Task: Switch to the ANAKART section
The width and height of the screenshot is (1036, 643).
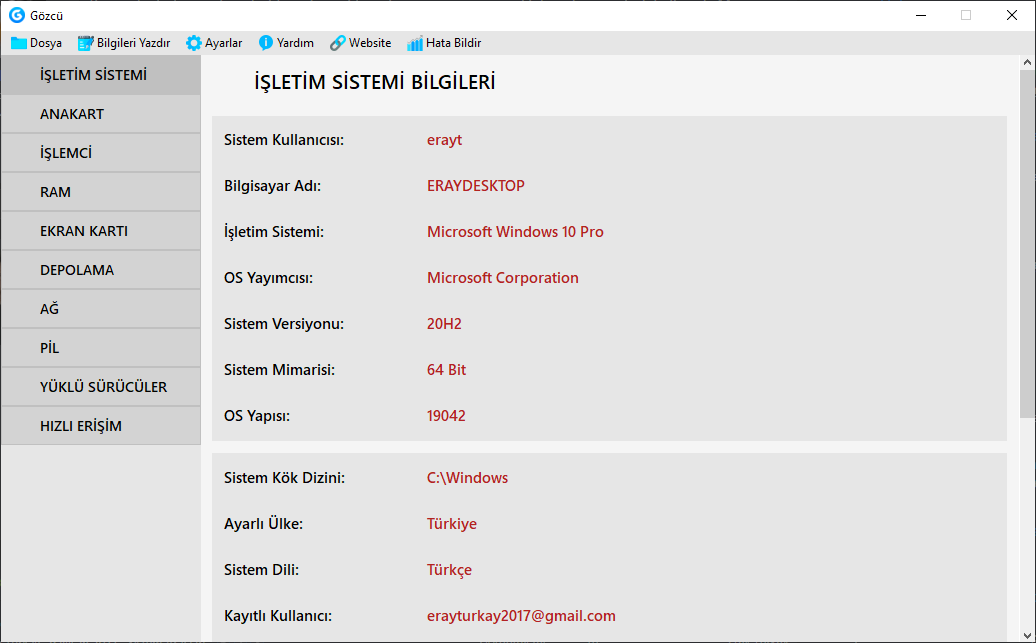Action: tap(101, 114)
